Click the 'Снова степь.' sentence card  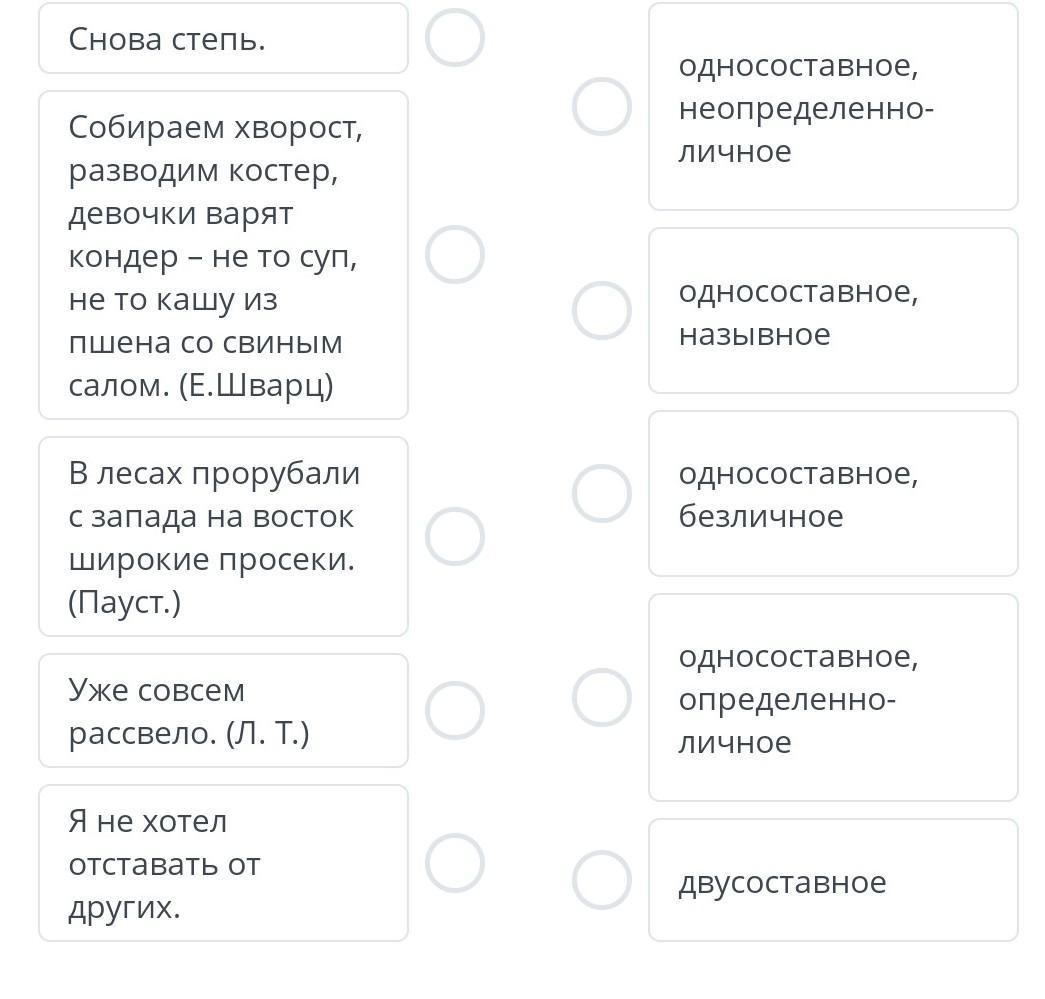(x=223, y=39)
